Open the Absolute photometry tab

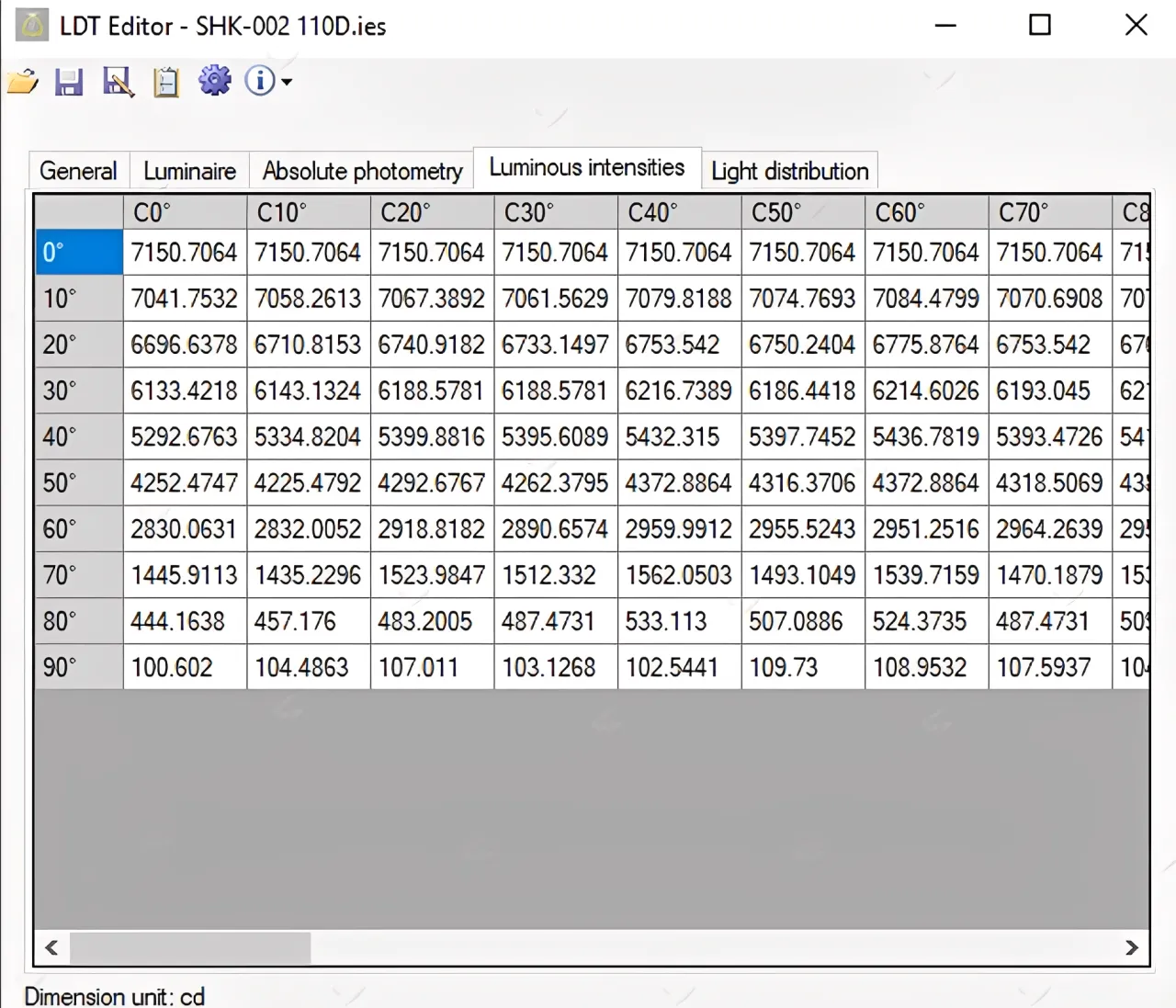pyautogui.click(x=362, y=171)
